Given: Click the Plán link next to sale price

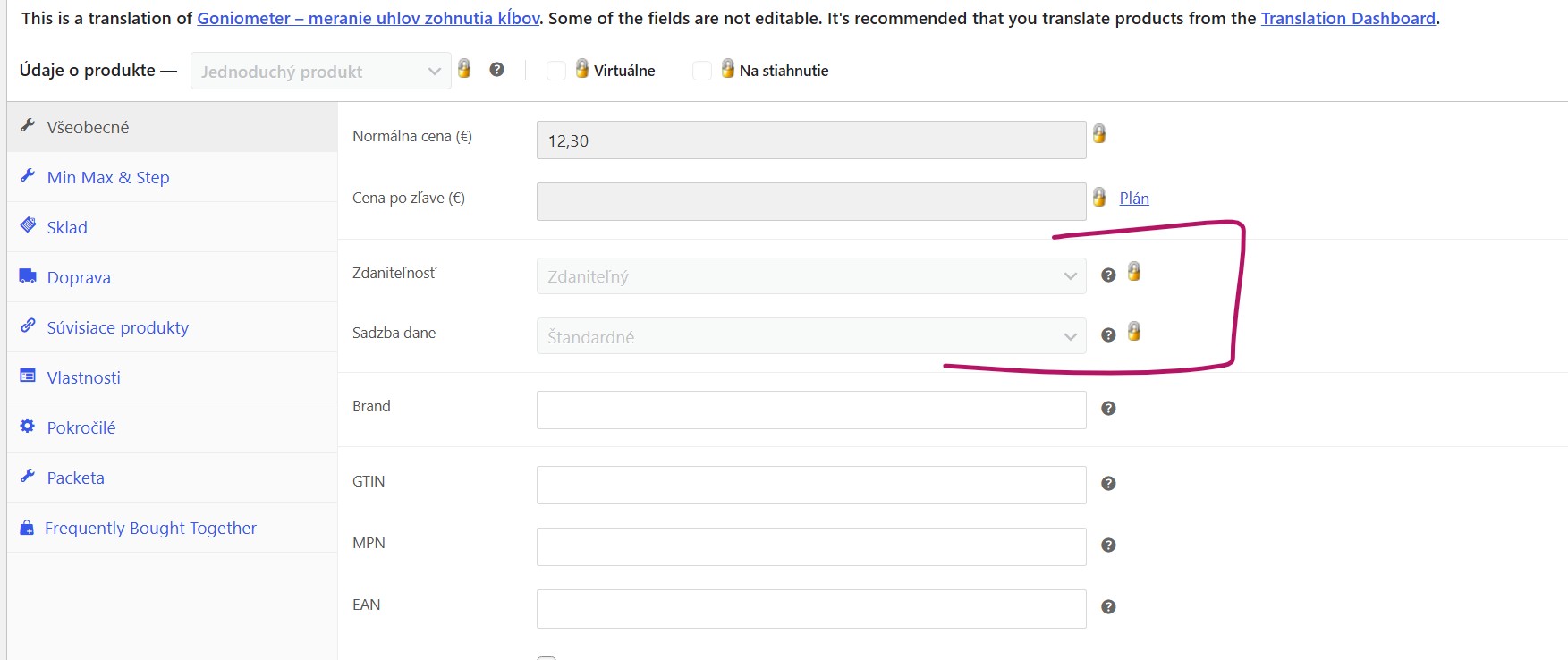Looking at the screenshot, I should [1134, 199].
